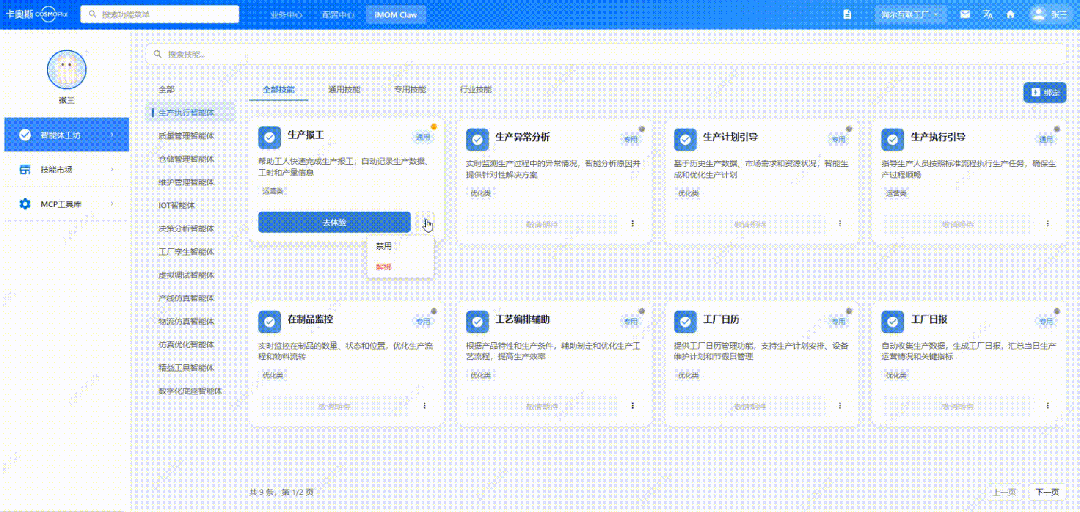This screenshot has height=512, width=1080.
Task: Go to next page with 下一页
Action: point(1046,492)
